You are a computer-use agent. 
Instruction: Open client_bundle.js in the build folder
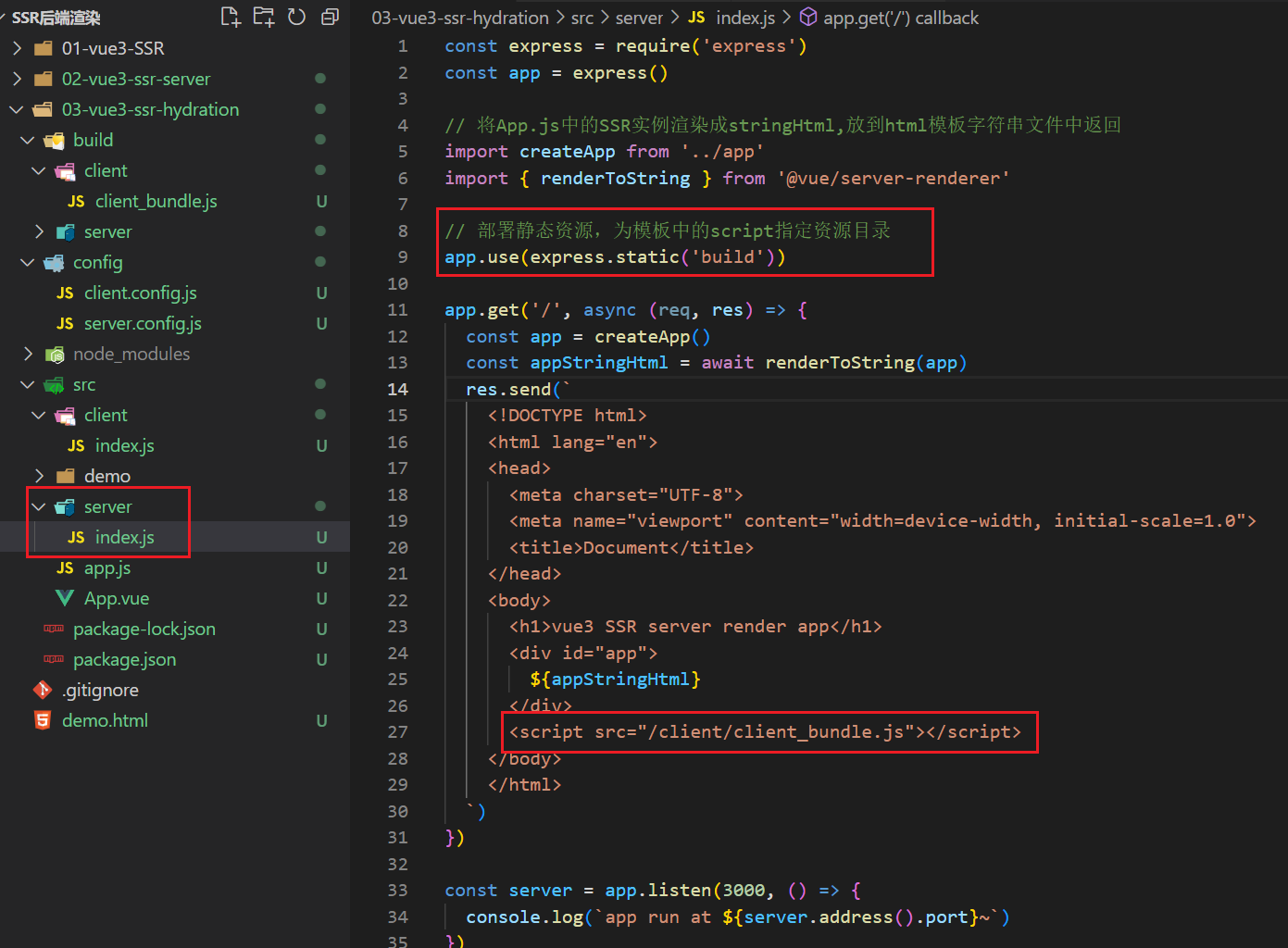pos(156,201)
